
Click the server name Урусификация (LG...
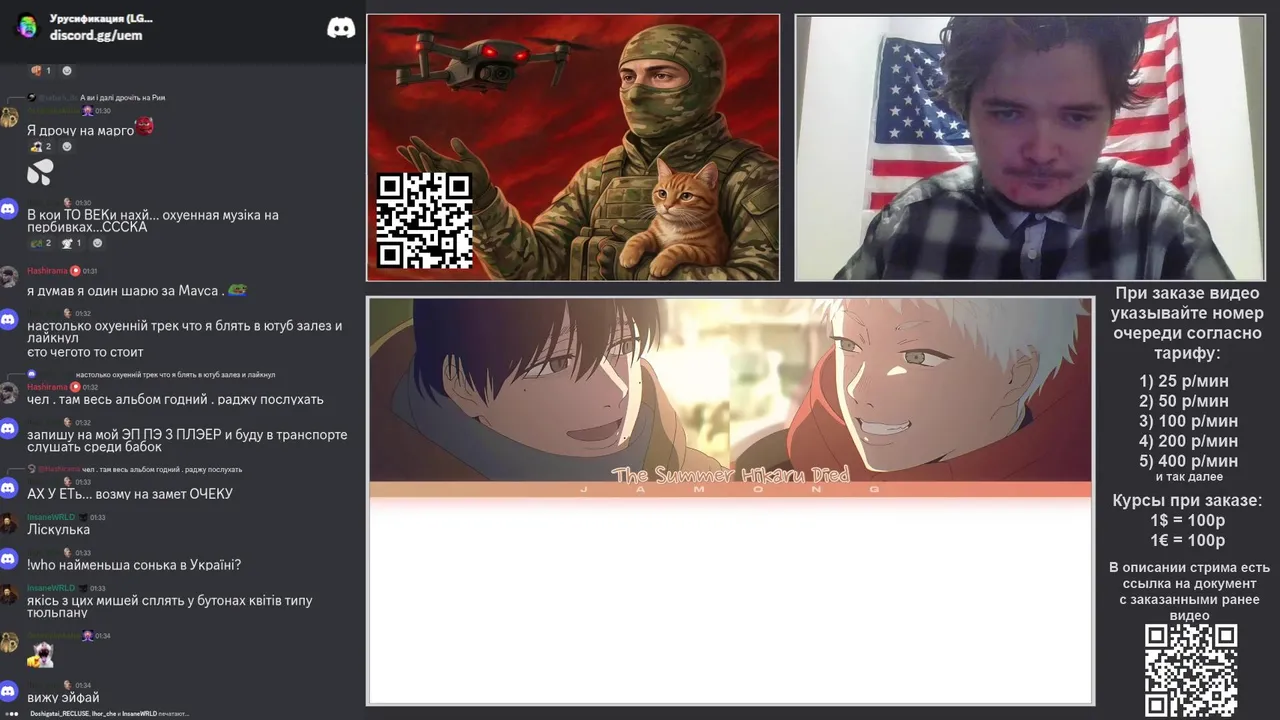click(101, 18)
